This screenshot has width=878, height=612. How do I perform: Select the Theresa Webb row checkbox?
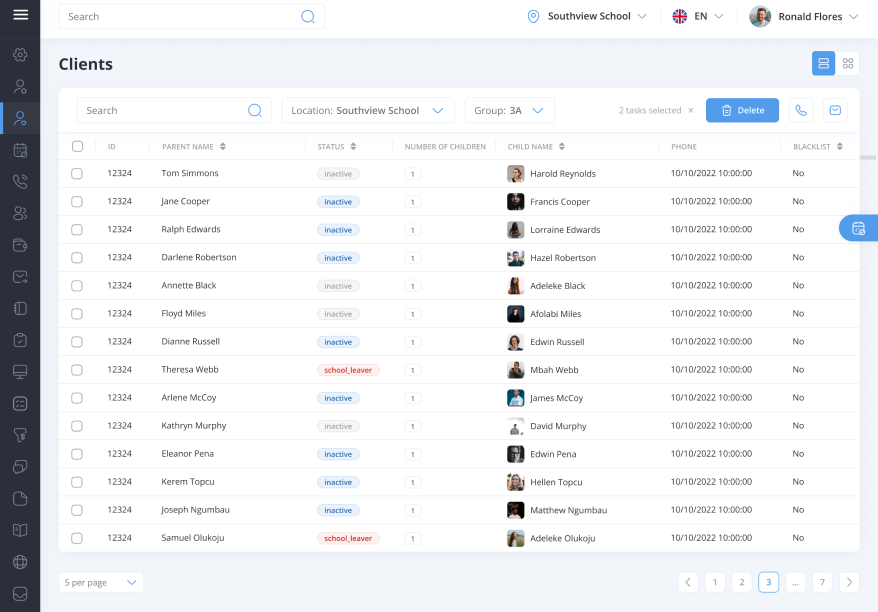click(77, 370)
